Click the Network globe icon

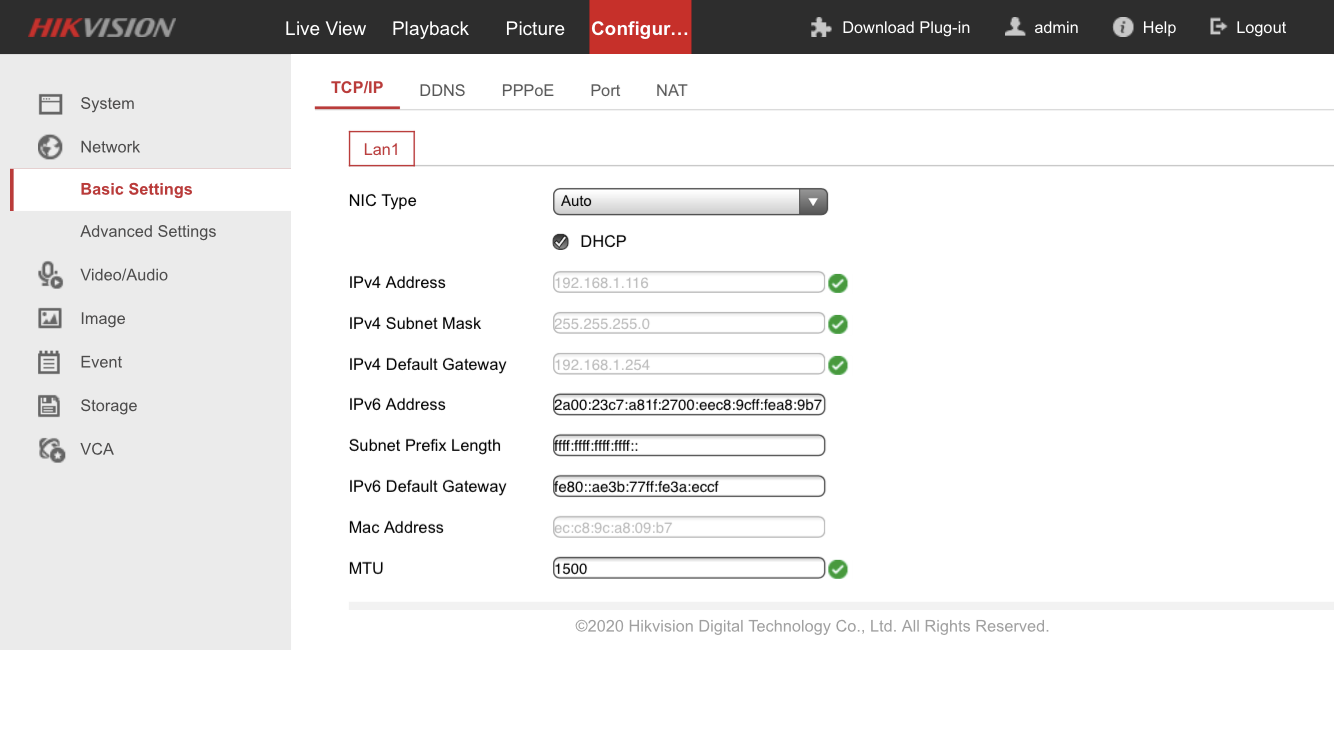[50, 147]
